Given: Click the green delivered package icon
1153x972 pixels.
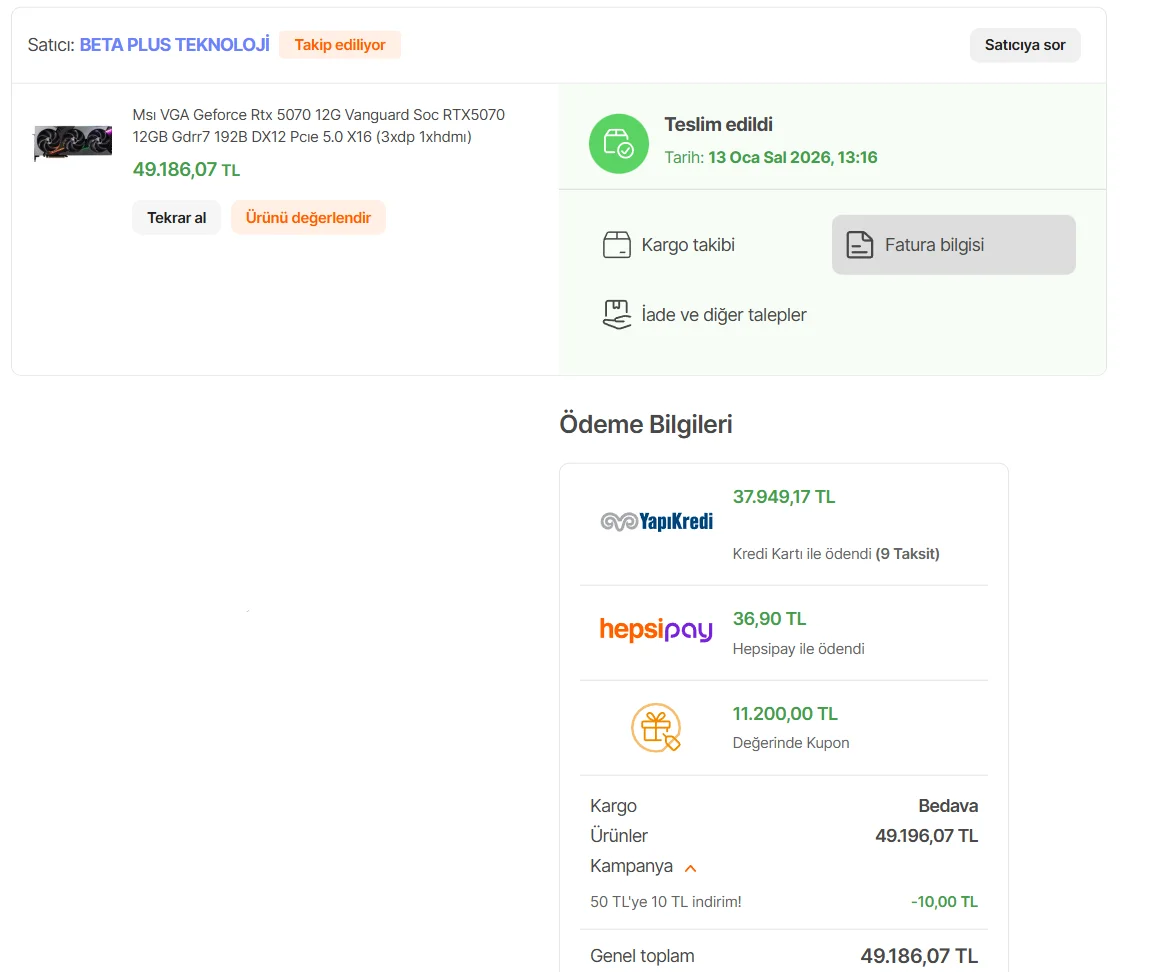Looking at the screenshot, I should pos(618,143).
